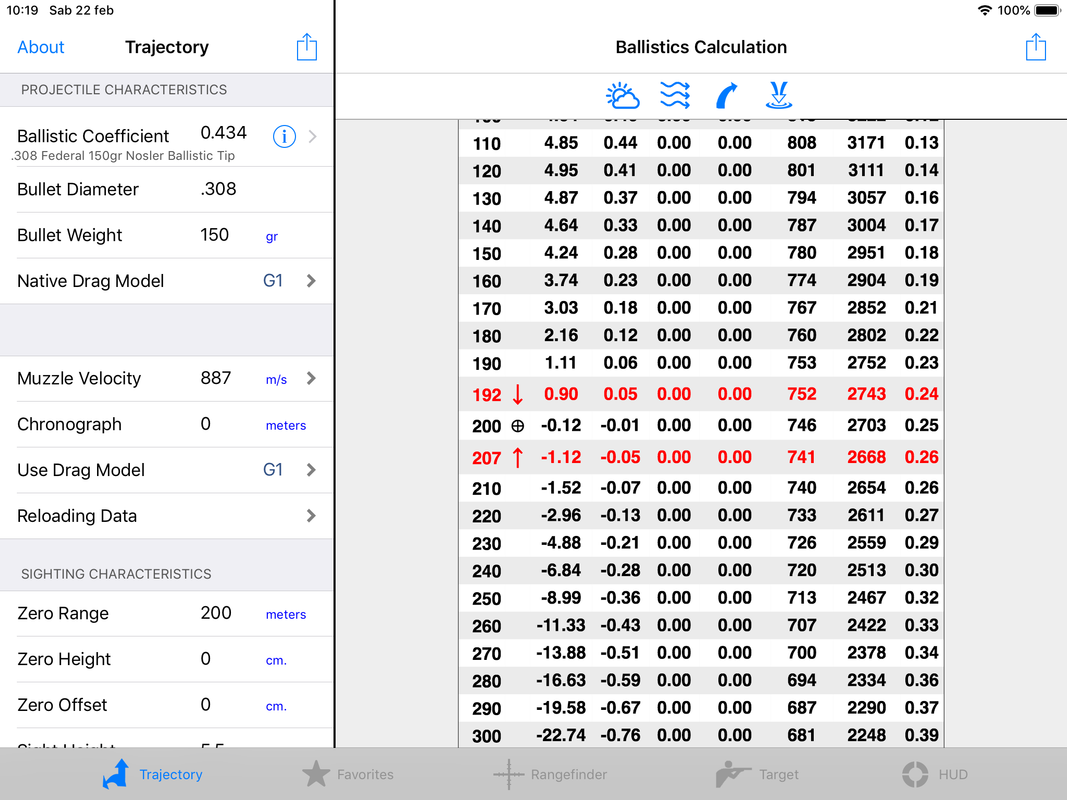Select the red 192 range row
The height and width of the screenshot is (800, 1067).
point(701,395)
